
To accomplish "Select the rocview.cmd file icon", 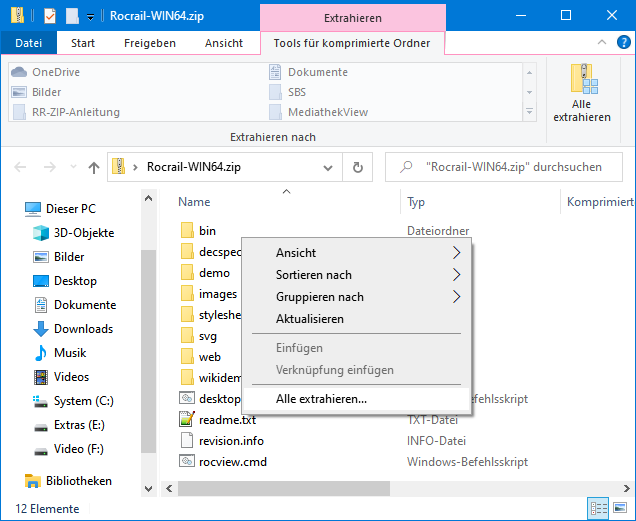I will pos(187,462).
